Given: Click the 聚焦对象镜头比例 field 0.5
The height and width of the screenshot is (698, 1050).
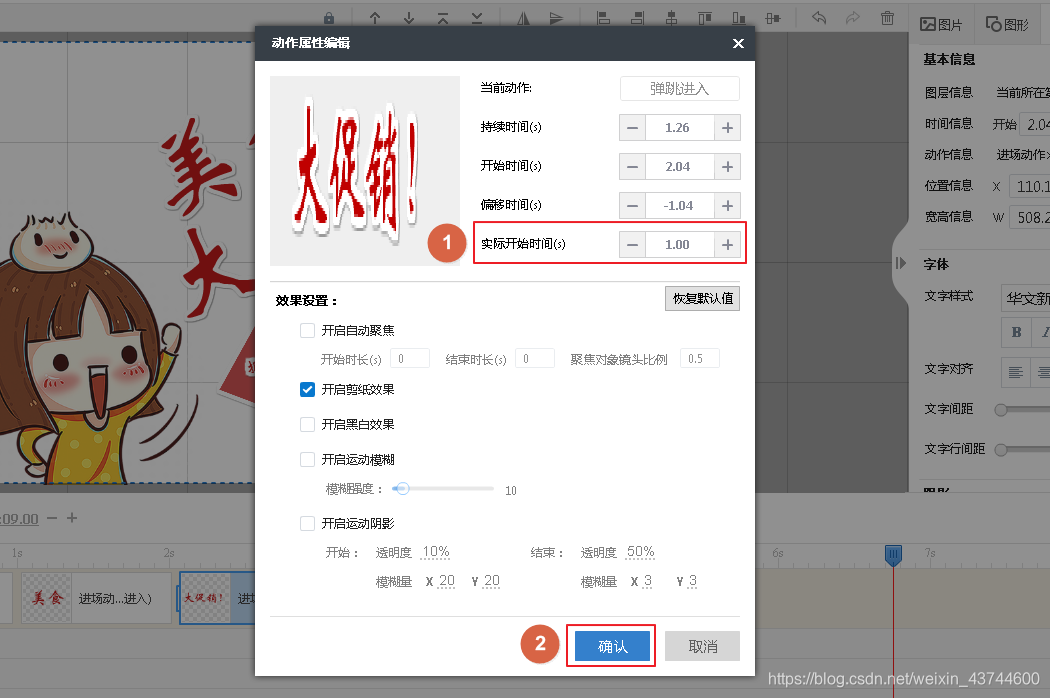Looking at the screenshot, I should click(x=700, y=358).
